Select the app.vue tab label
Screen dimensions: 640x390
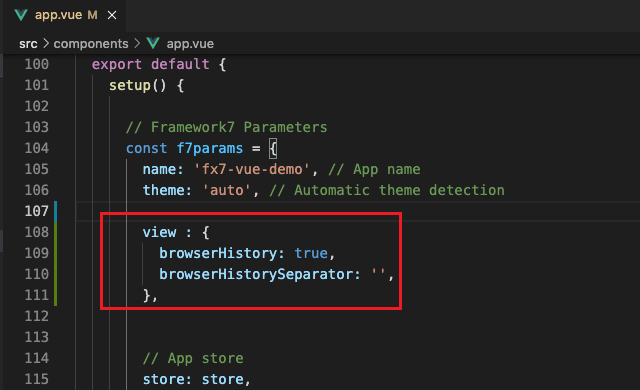click(x=58, y=15)
